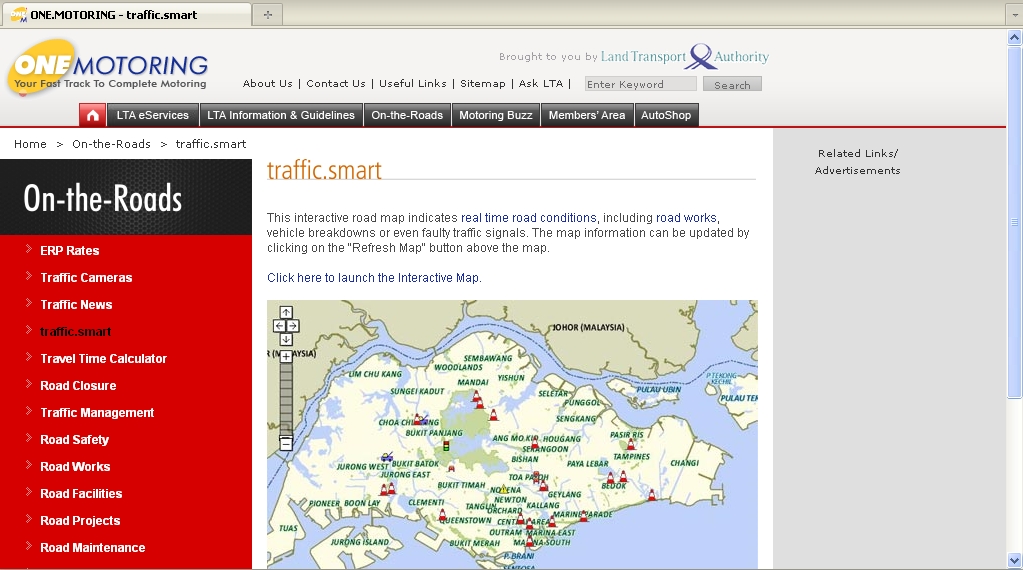
Task: Click the Search button
Action: pyautogui.click(x=732, y=85)
